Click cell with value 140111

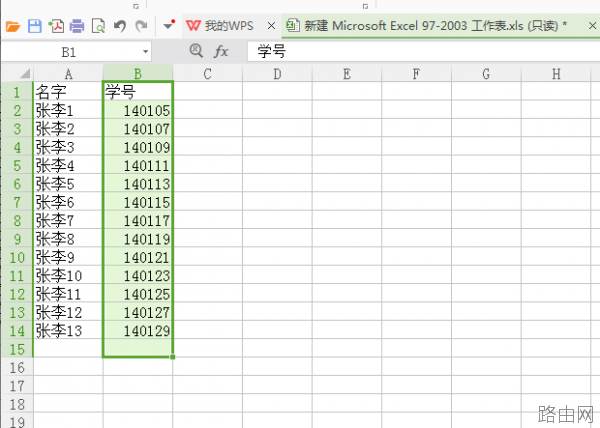point(138,166)
